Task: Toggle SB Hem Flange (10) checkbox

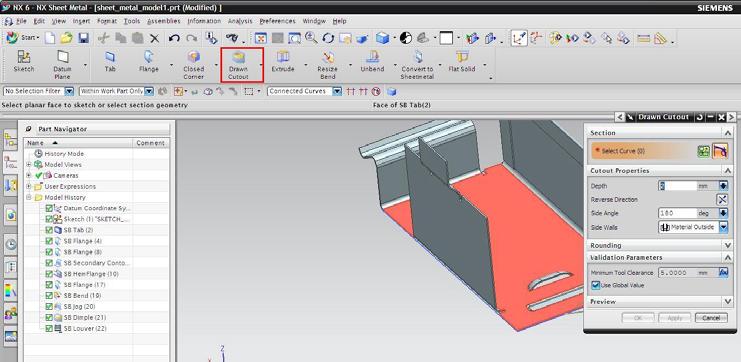Action: [x=49, y=274]
